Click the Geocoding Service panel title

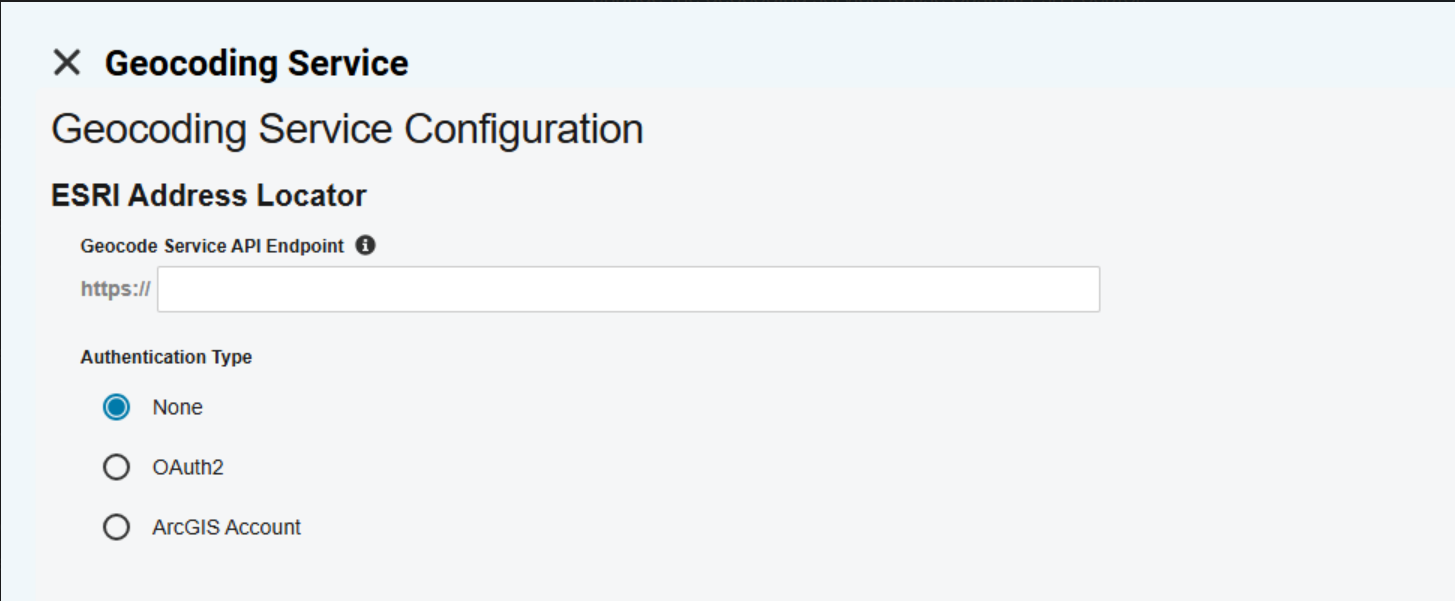pos(257,63)
